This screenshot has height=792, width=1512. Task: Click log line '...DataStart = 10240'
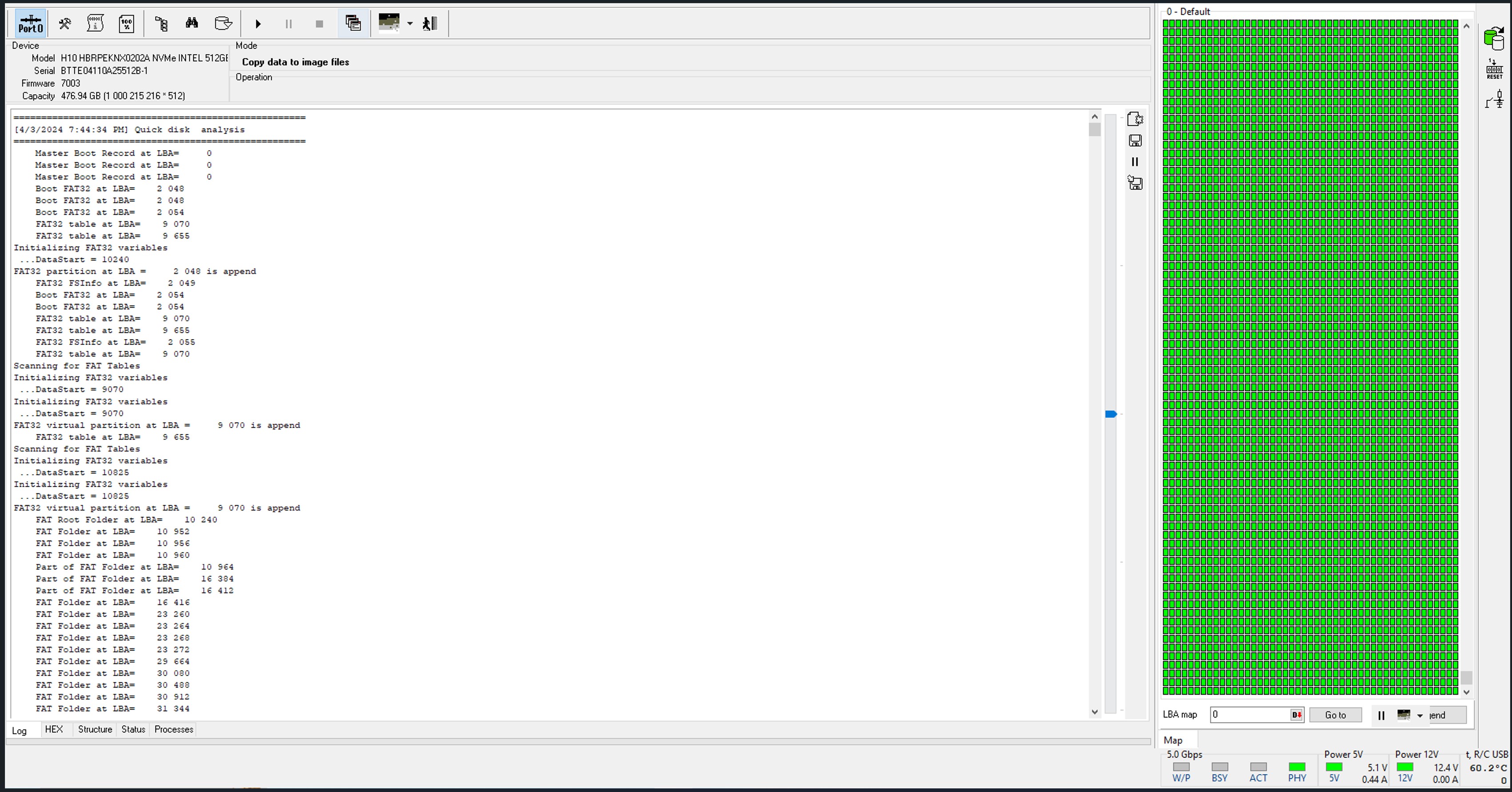tap(75, 260)
